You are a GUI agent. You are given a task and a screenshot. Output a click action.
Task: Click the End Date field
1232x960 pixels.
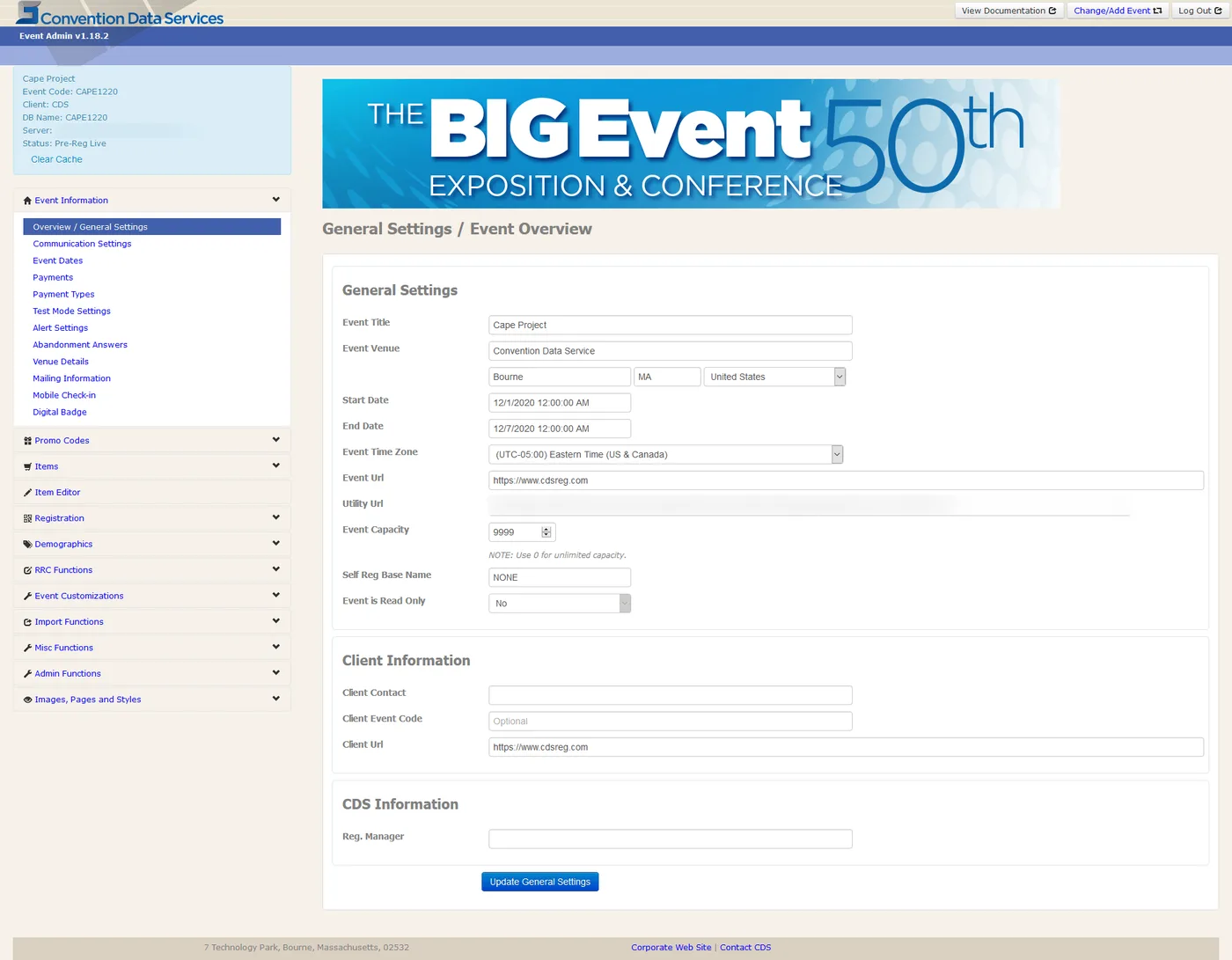[x=560, y=429]
